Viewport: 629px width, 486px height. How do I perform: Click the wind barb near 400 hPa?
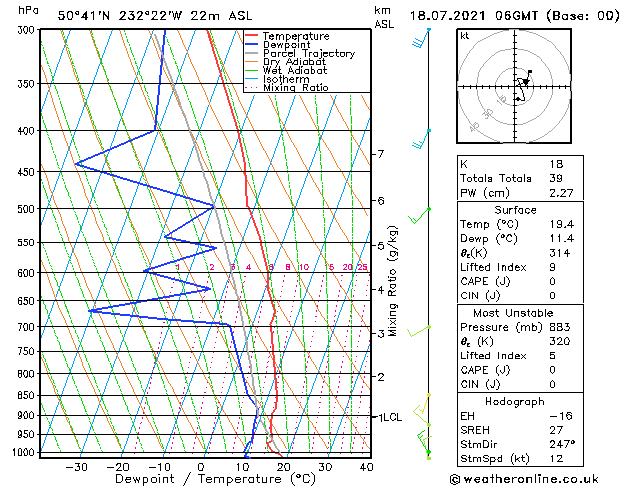[421, 139]
